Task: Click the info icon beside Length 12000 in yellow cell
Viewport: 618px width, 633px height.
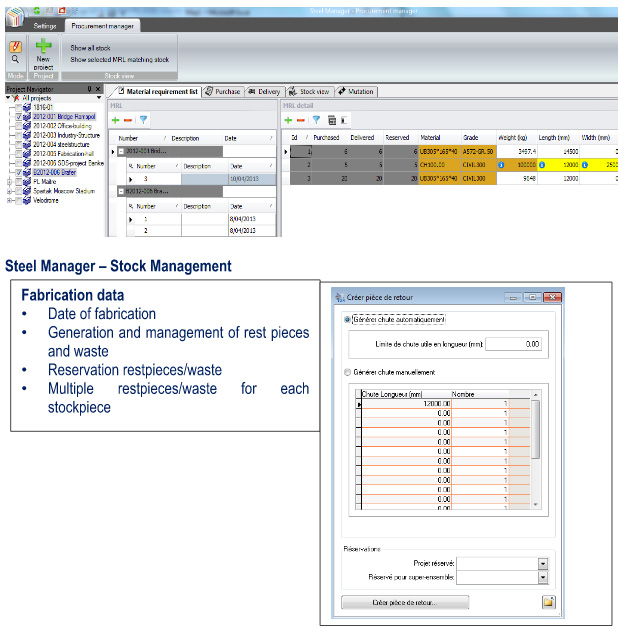Action: point(542,165)
